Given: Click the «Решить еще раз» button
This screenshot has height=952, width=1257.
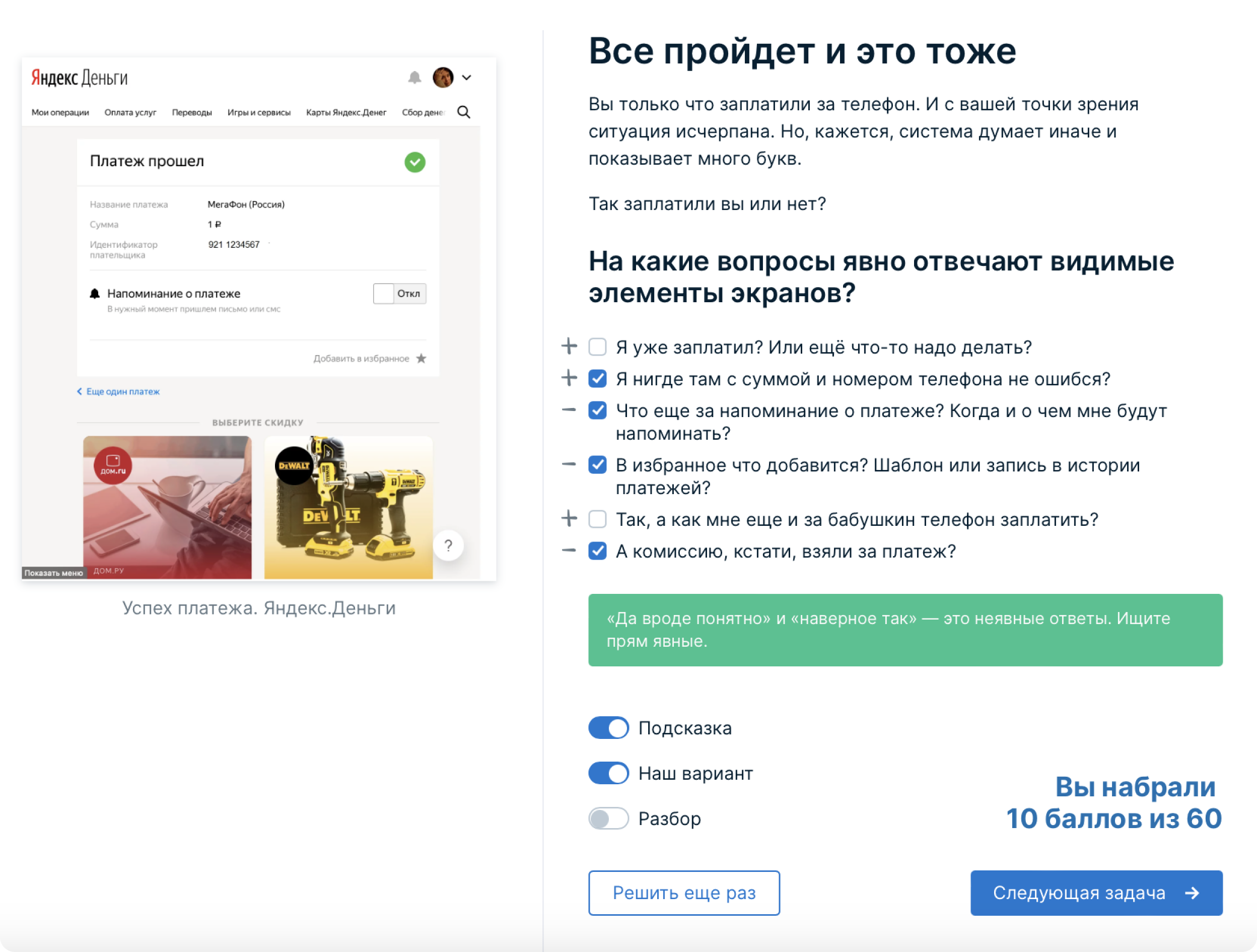Looking at the screenshot, I should (x=683, y=893).
